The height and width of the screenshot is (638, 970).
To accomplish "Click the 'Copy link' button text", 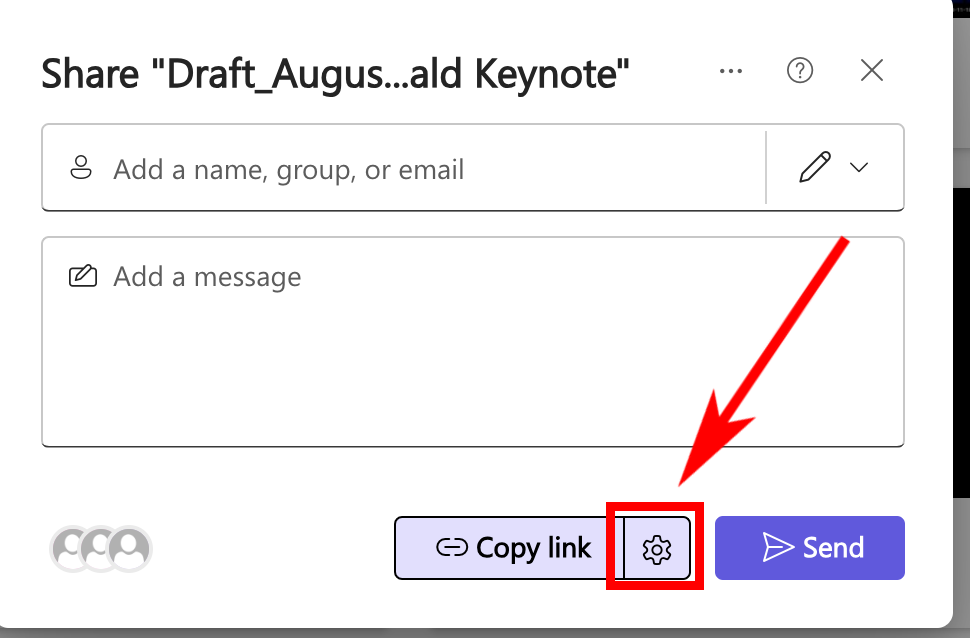I will (x=534, y=548).
